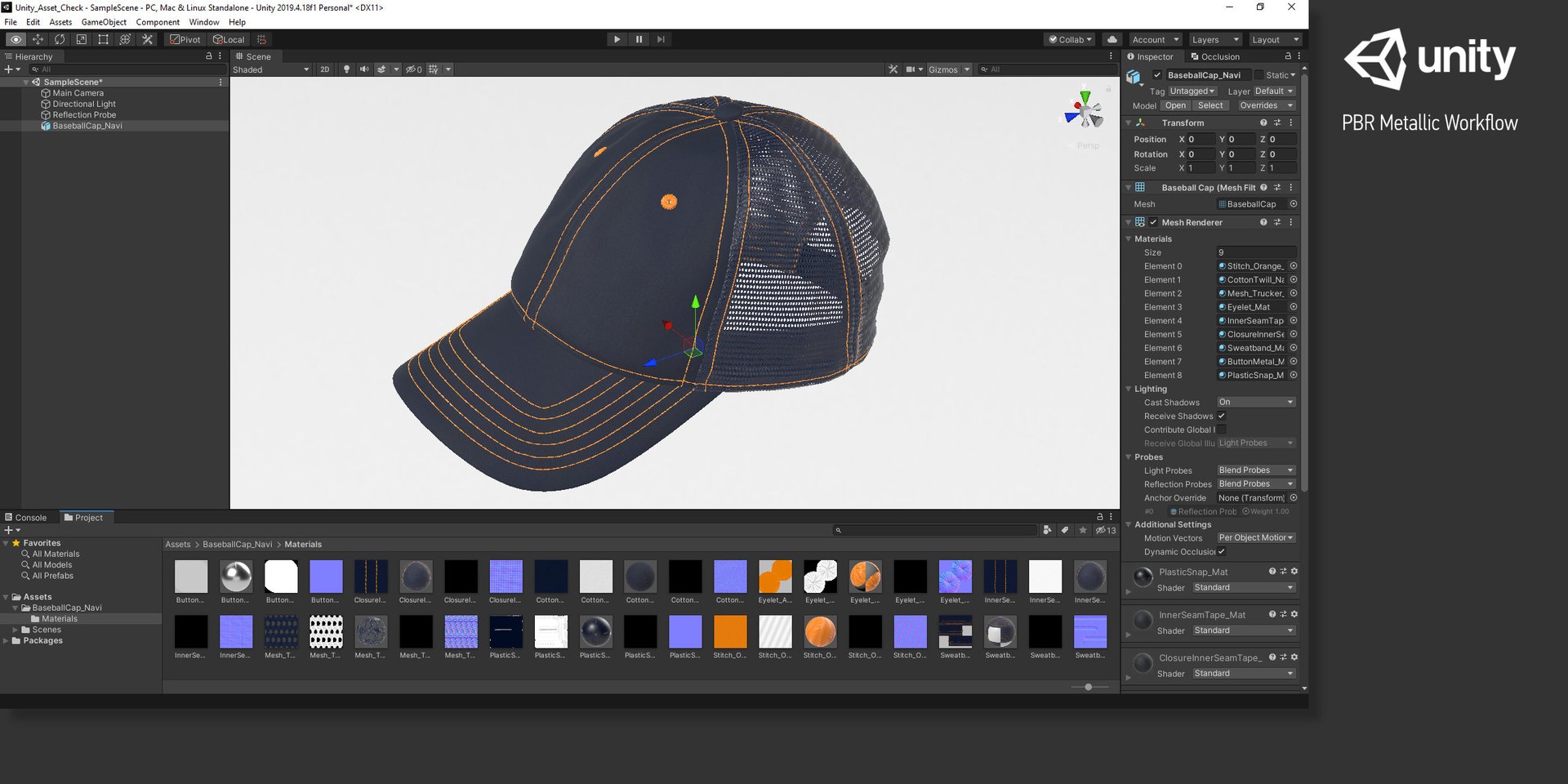Image resolution: width=1568 pixels, height=784 pixels.
Task: Lock the Inspector panel
Action: (1288, 56)
